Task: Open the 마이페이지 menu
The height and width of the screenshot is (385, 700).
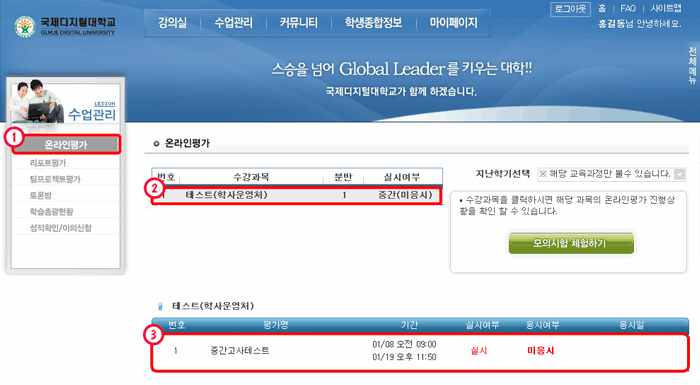Action: point(454,23)
